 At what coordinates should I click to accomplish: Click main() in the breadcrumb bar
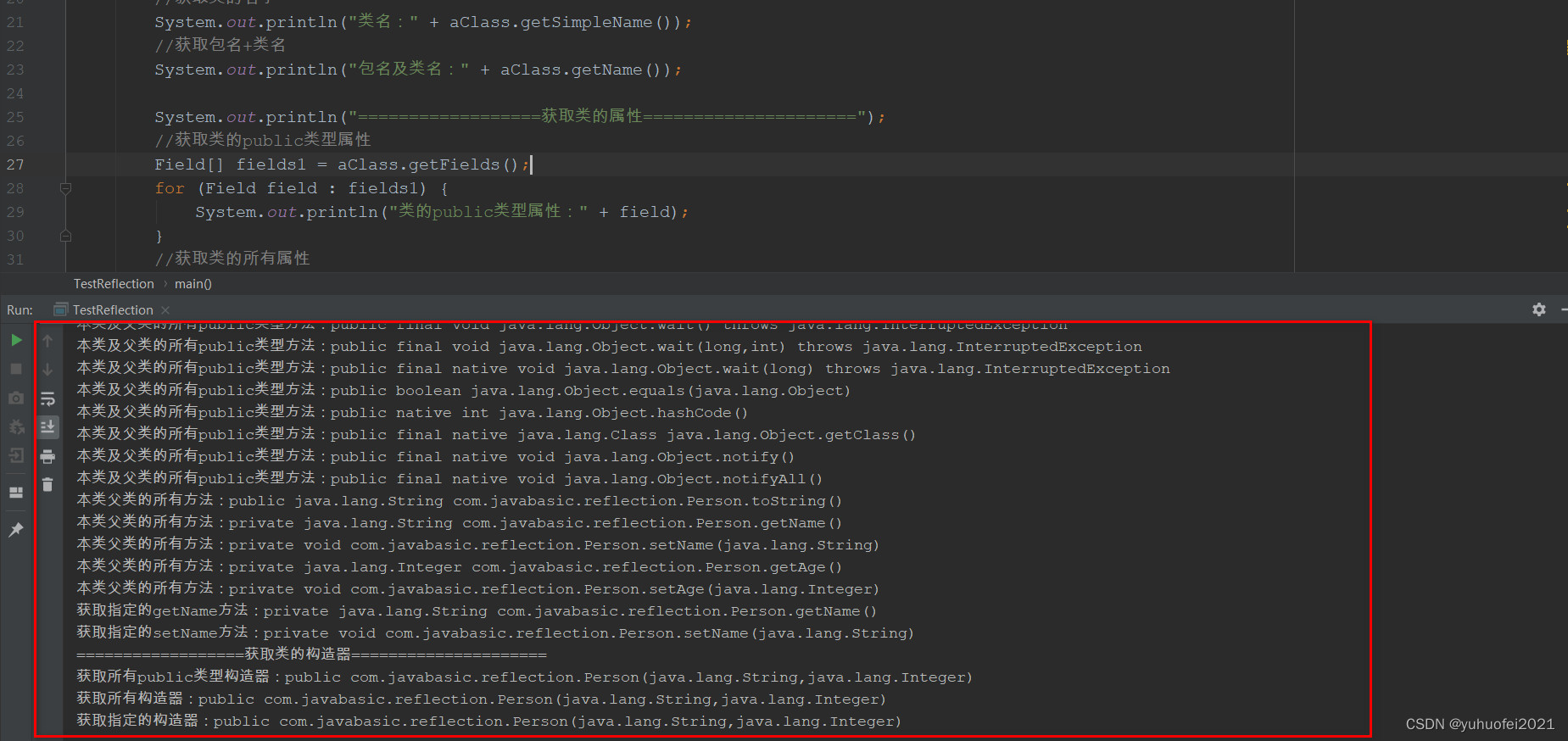click(193, 284)
